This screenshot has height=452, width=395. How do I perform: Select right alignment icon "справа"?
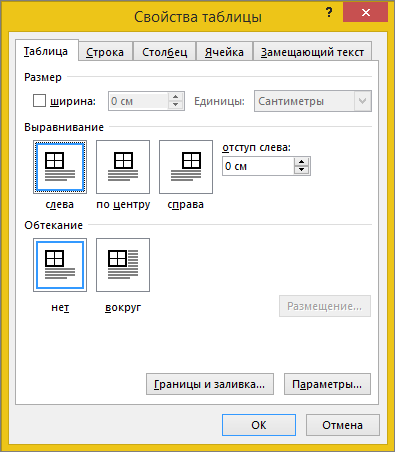(186, 167)
